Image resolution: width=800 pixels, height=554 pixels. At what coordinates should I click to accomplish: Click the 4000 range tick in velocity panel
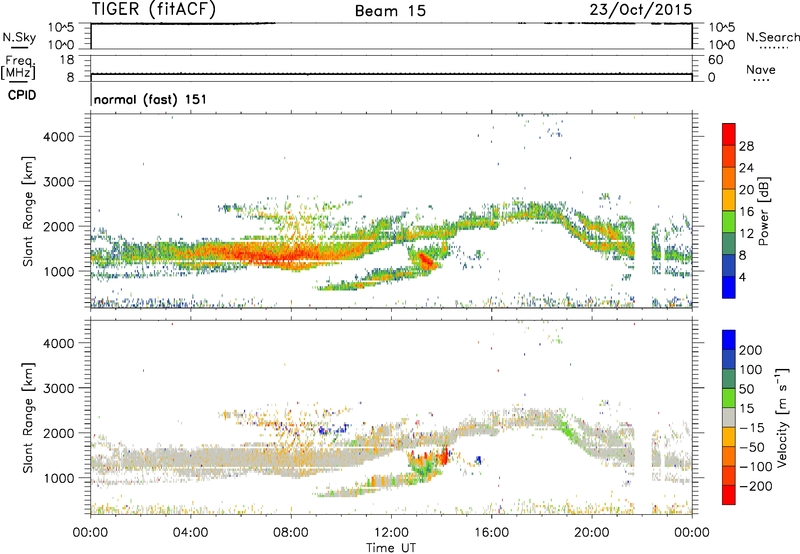(x=58, y=343)
